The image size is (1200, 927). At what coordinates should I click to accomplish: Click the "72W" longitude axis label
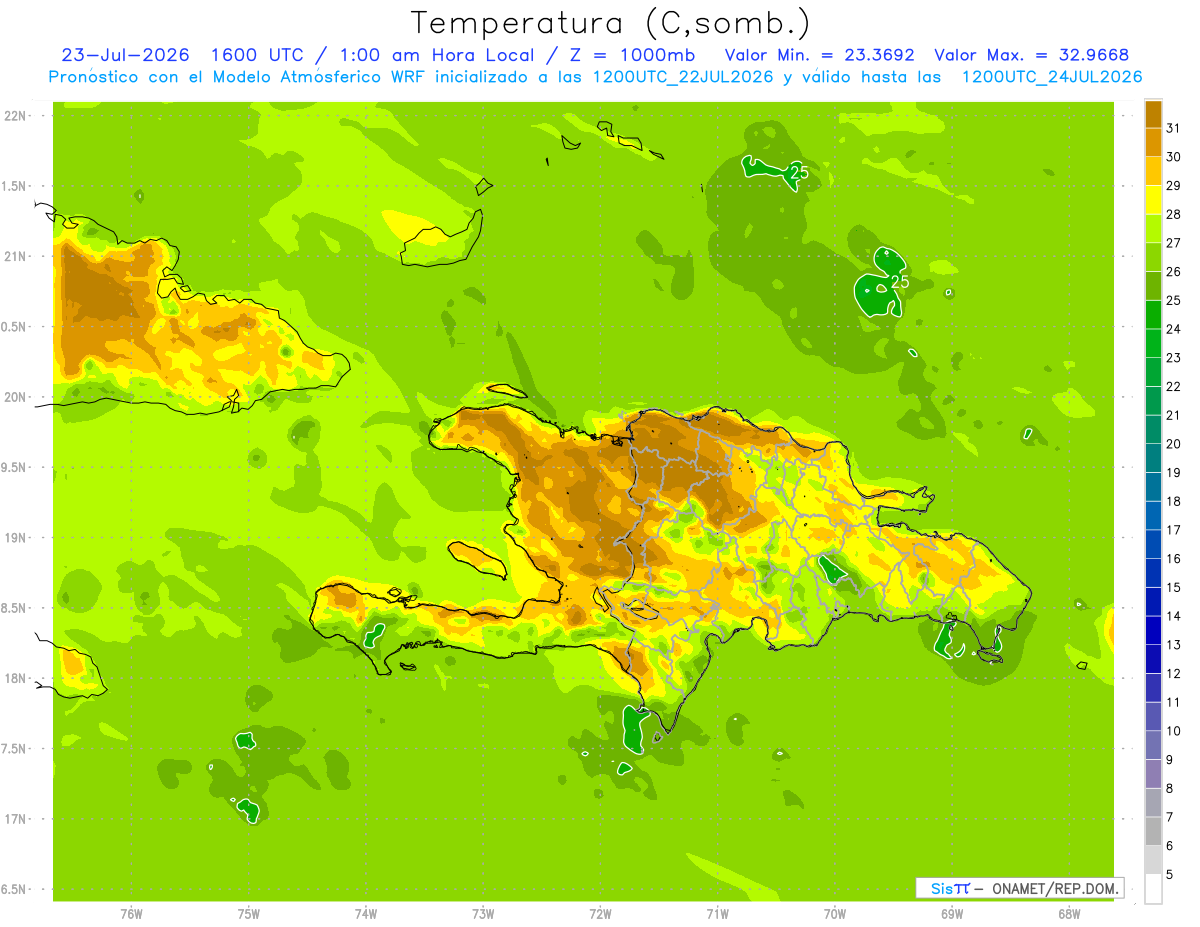(x=600, y=913)
